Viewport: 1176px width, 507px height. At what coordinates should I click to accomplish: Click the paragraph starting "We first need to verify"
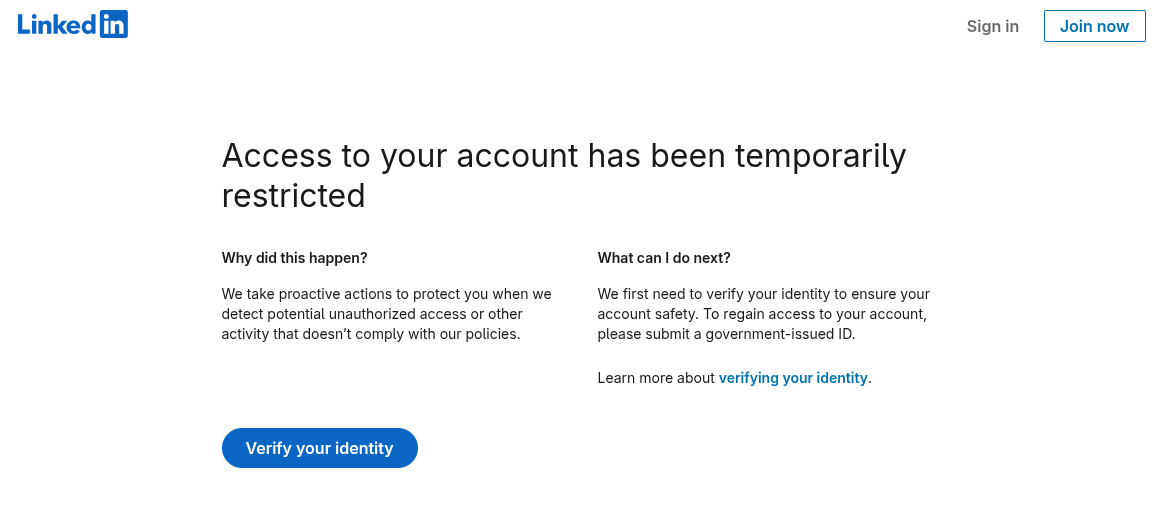tap(764, 314)
